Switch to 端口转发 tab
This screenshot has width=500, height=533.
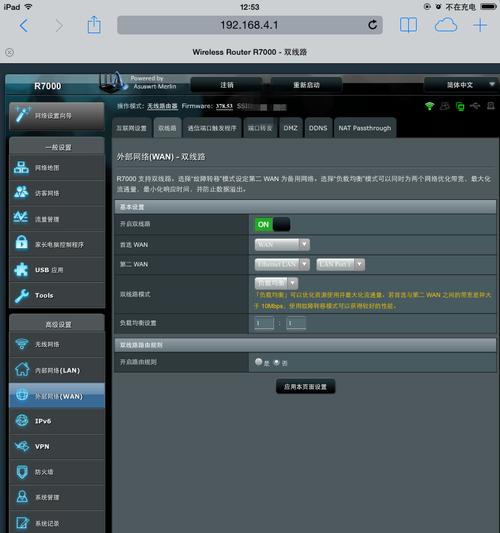click(260, 128)
